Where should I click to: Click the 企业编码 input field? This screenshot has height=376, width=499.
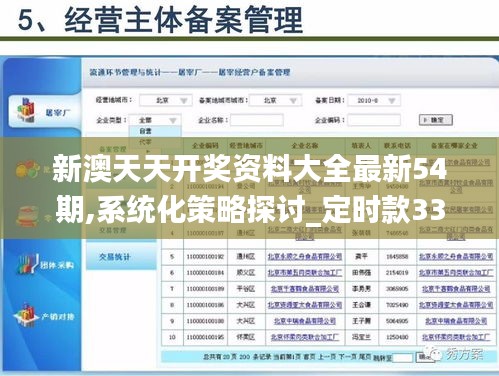pyautogui.click(x=374, y=120)
